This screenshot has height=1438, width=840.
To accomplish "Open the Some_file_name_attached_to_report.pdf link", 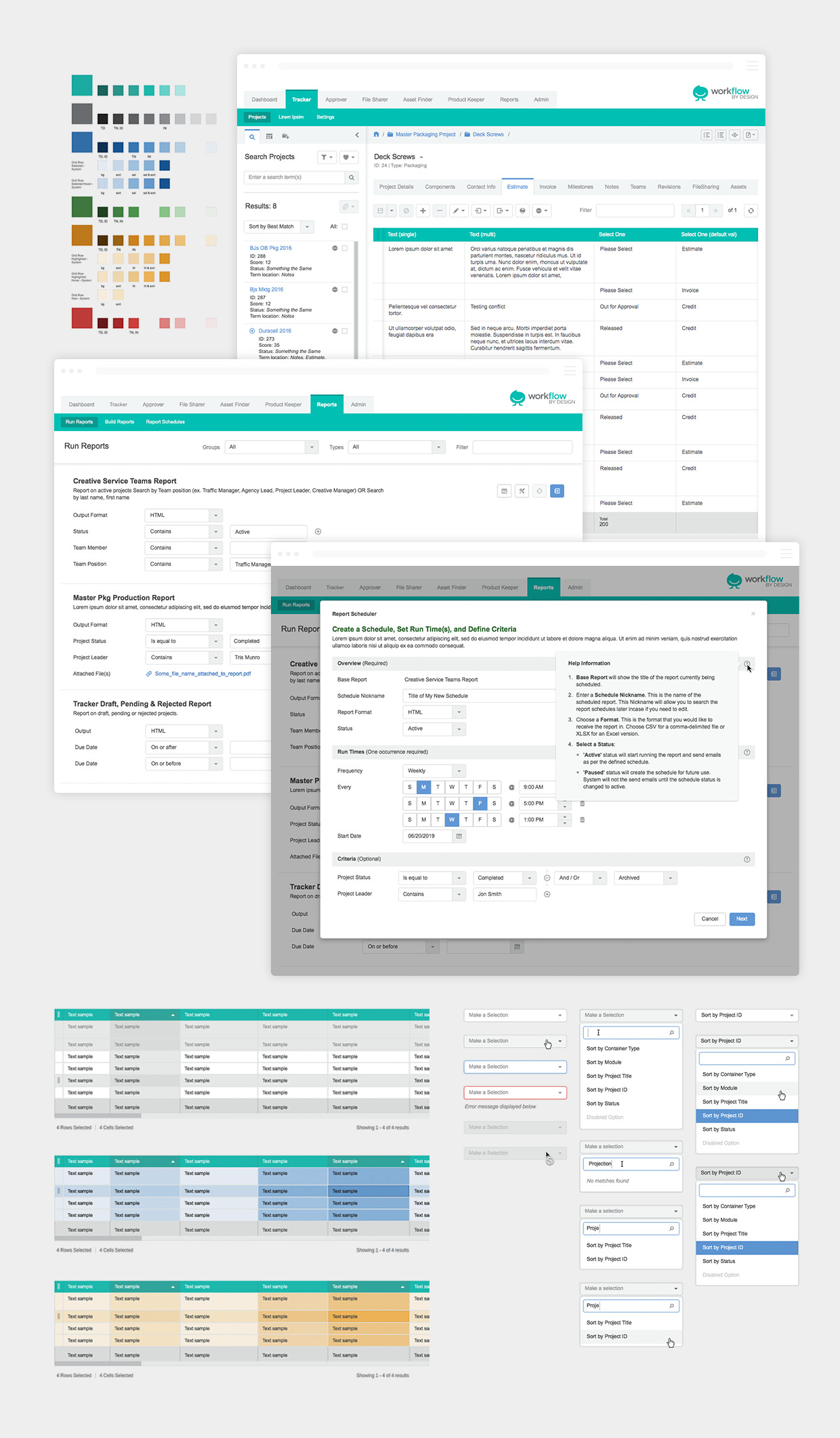I will [x=203, y=674].
